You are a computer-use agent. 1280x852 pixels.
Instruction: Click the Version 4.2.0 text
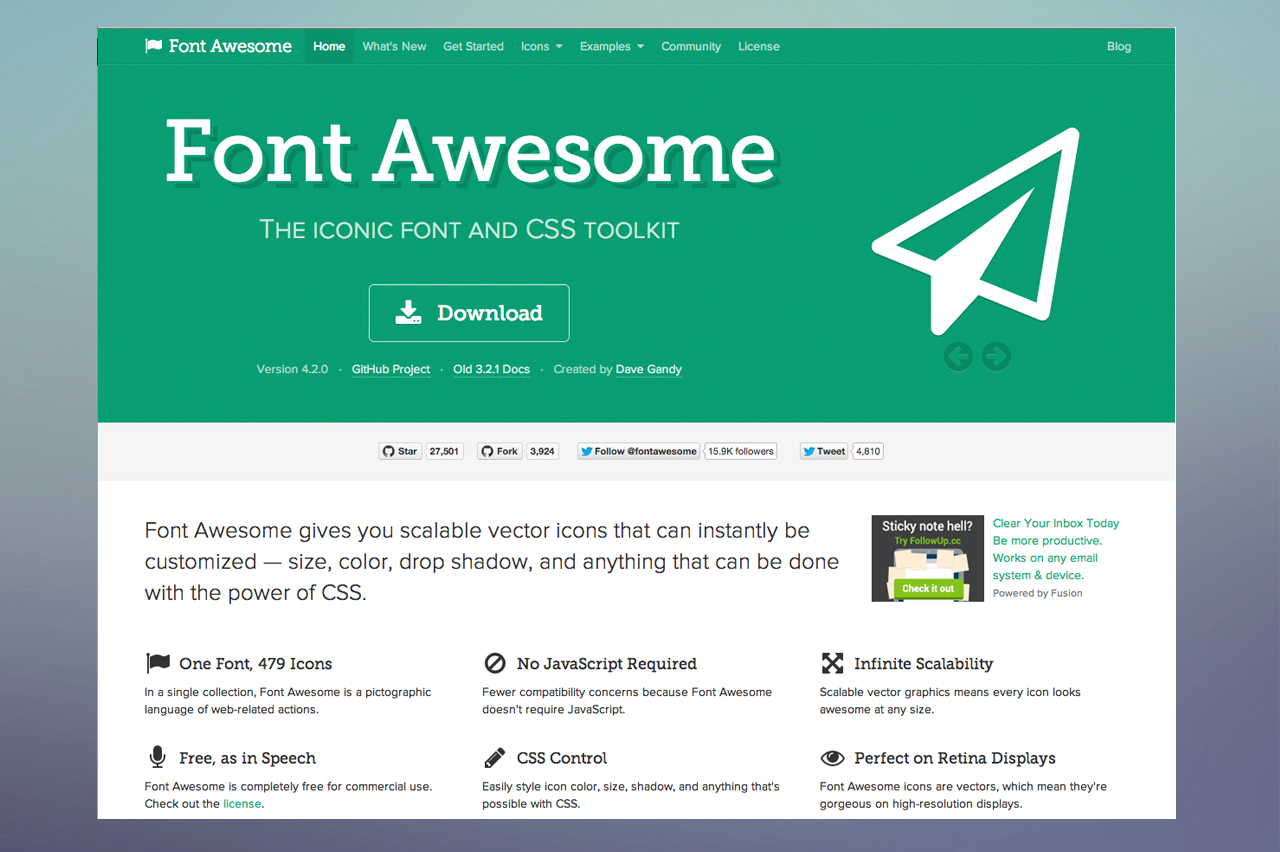click(x=292, y=369)
